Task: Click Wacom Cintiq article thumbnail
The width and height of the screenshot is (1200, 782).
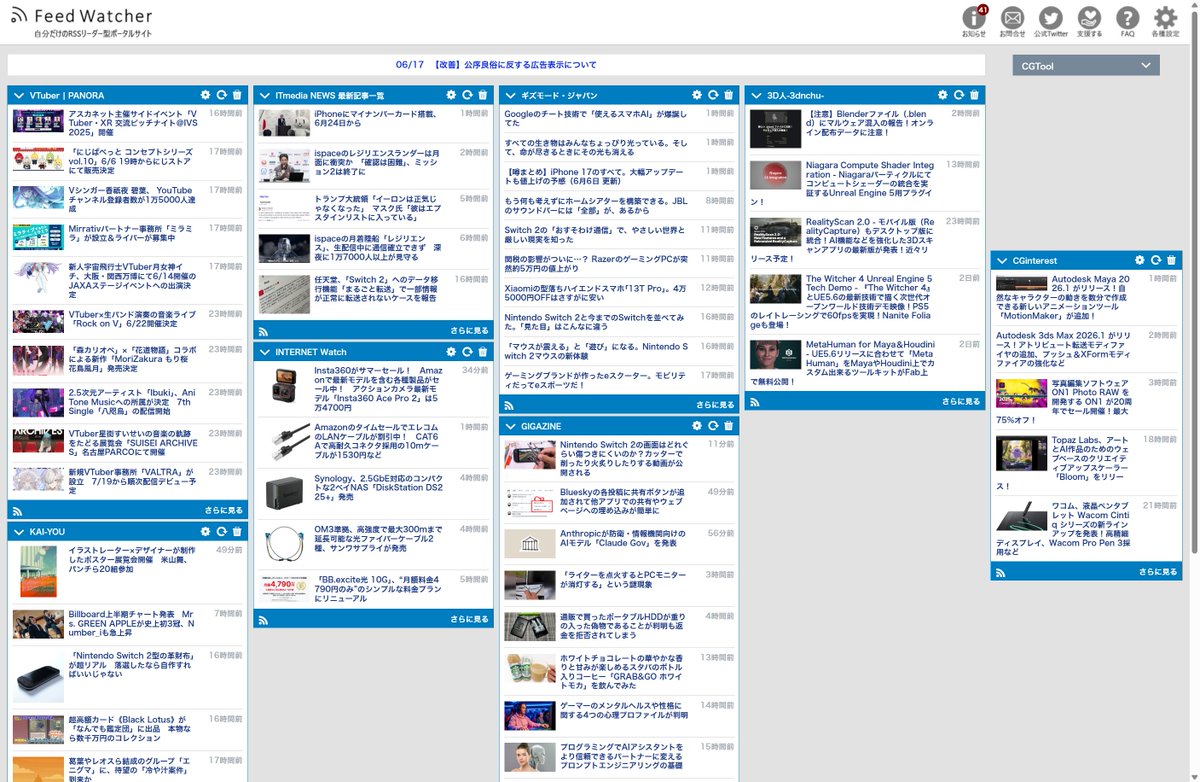Action: click(x=1021, y=517)
